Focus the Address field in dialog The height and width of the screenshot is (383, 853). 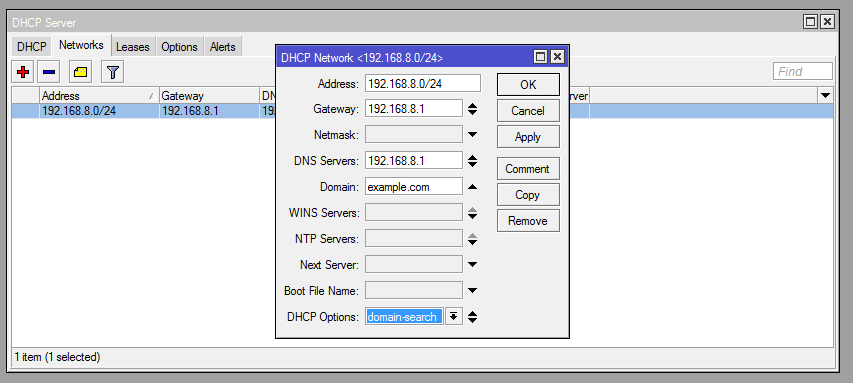coord(423,83)
